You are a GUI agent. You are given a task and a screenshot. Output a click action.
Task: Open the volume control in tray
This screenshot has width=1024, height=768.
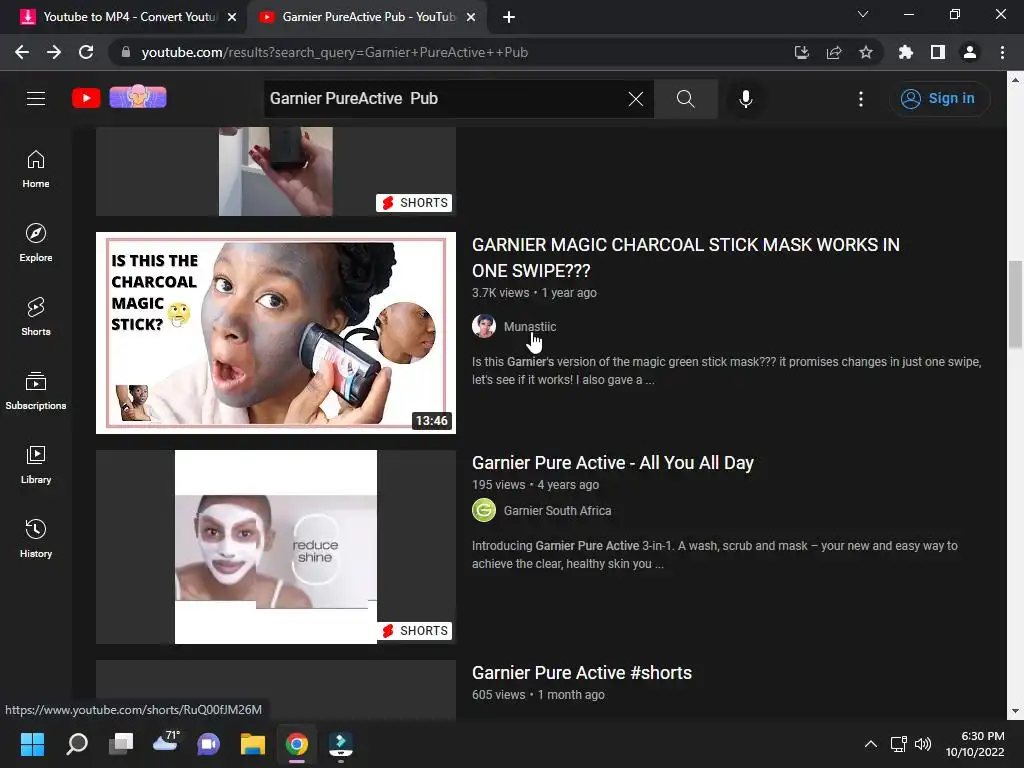[923, 744]
